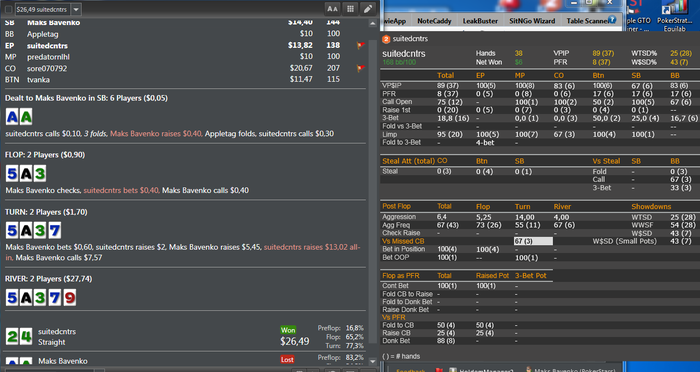
Task: Select player Appletag in BB row
Action: click(x=42, y=34)
